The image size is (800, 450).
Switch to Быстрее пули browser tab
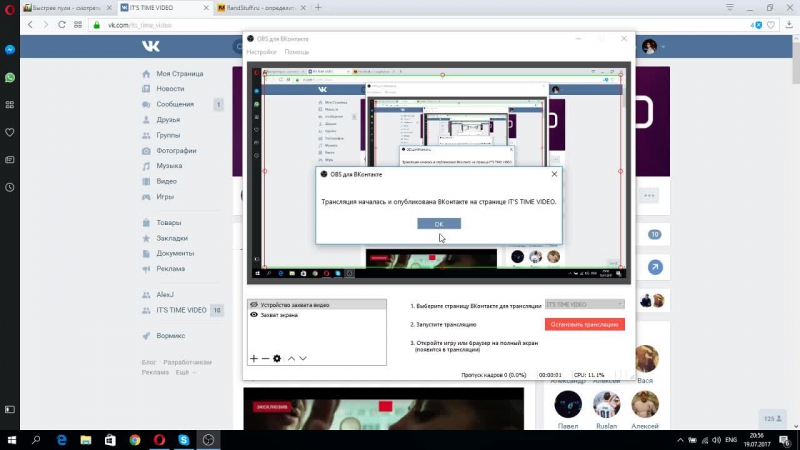click(67, 8)
